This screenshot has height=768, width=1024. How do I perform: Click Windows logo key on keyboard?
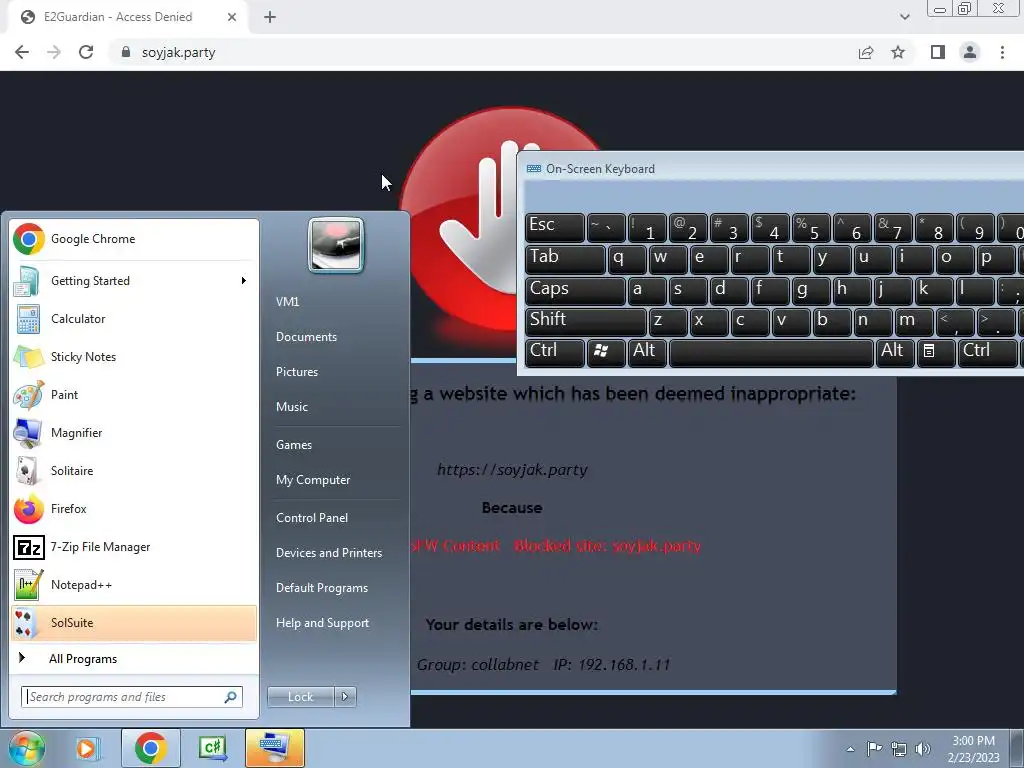606,352
